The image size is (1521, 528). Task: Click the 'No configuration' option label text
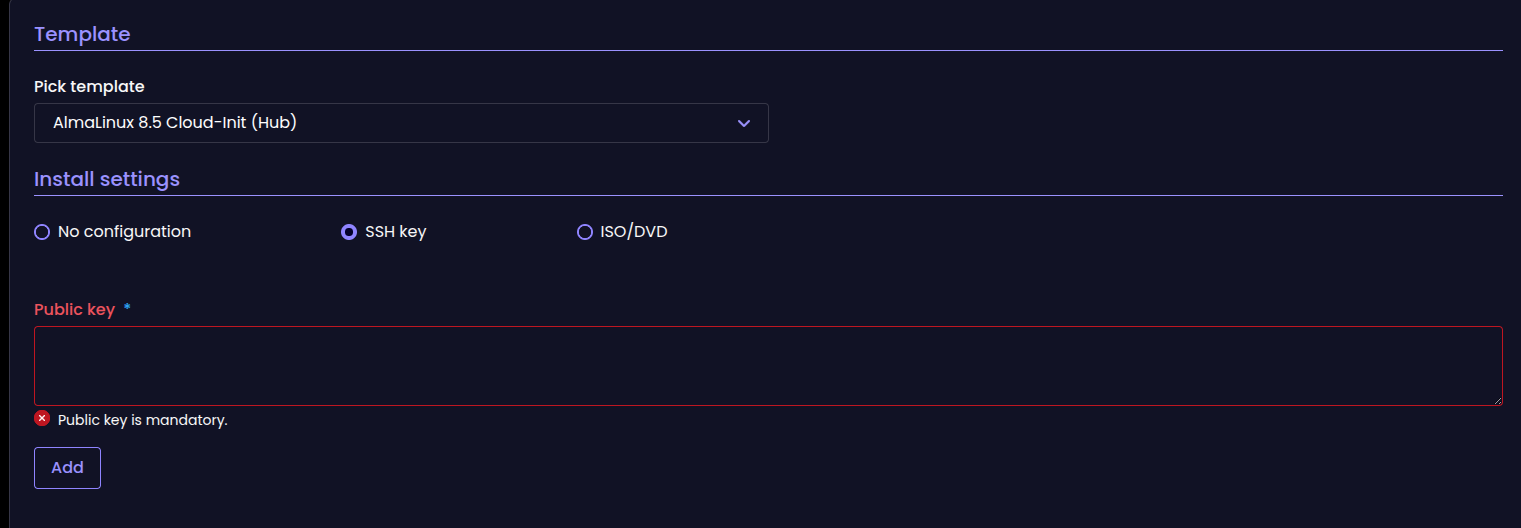click(x=124, y=232)
